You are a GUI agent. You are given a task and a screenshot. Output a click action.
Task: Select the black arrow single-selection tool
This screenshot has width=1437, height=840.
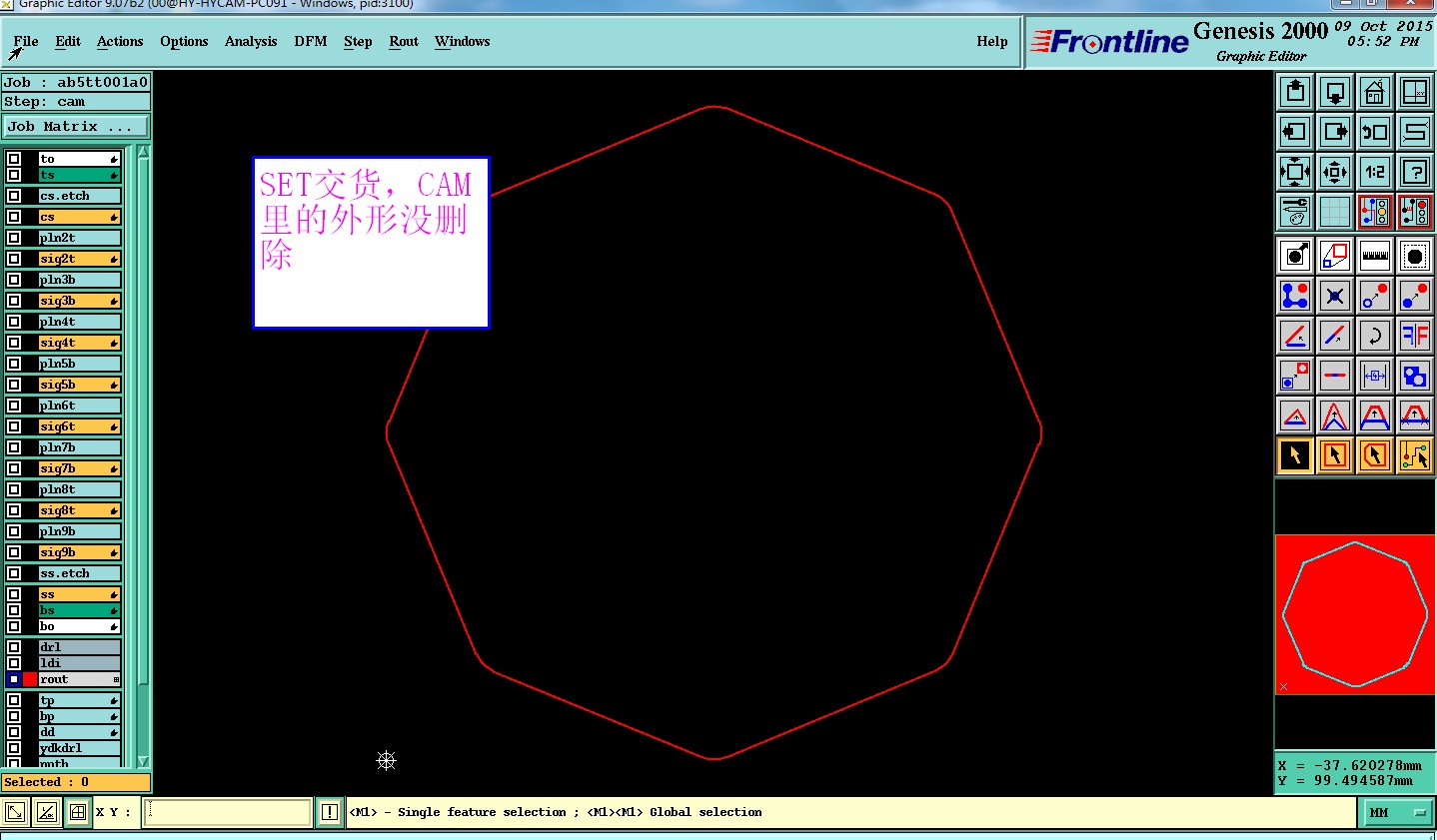coord(1295,455)
